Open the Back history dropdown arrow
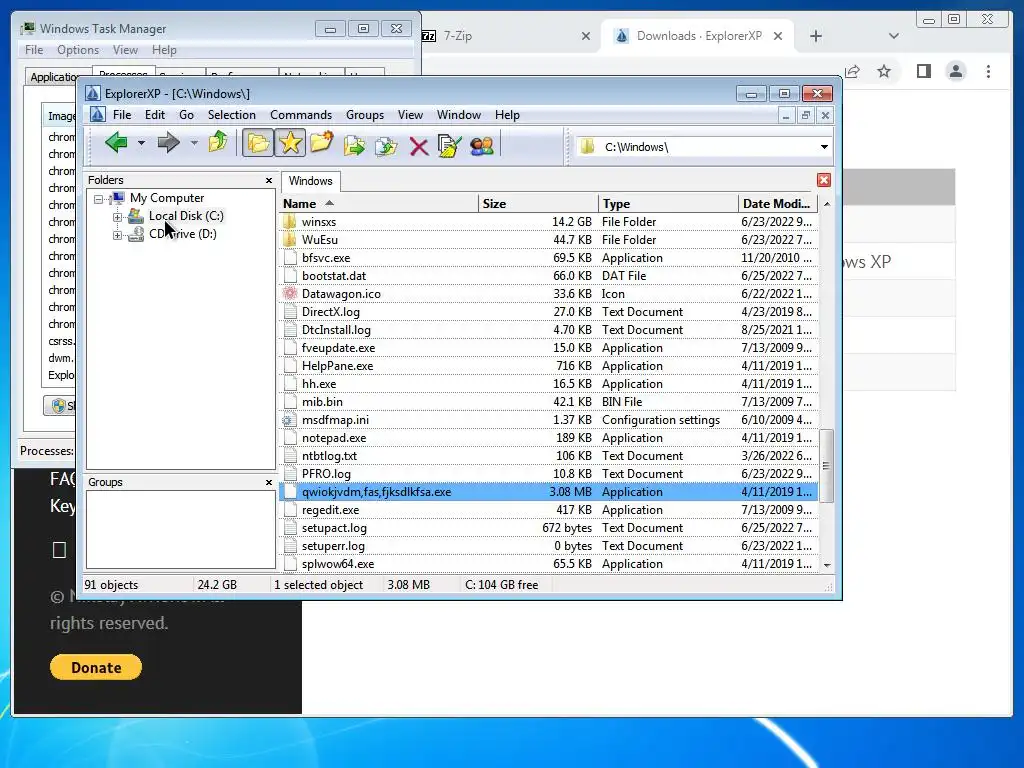The image size is (1024, 768). click(x=140, y=143)
